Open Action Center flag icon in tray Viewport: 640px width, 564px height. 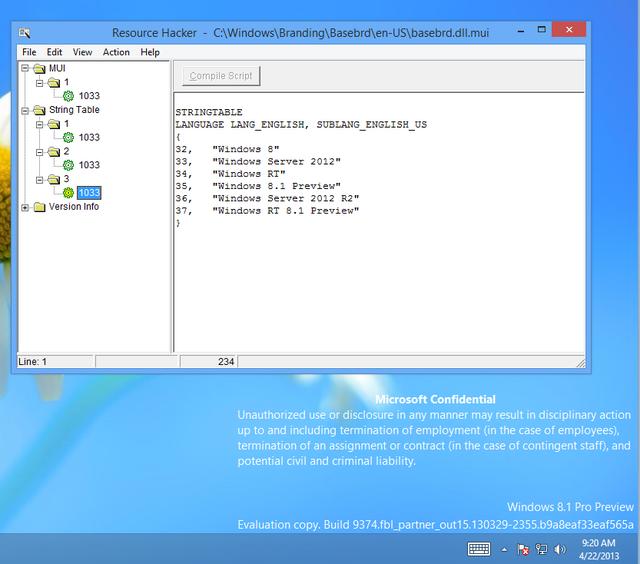(x=522, y=549)
